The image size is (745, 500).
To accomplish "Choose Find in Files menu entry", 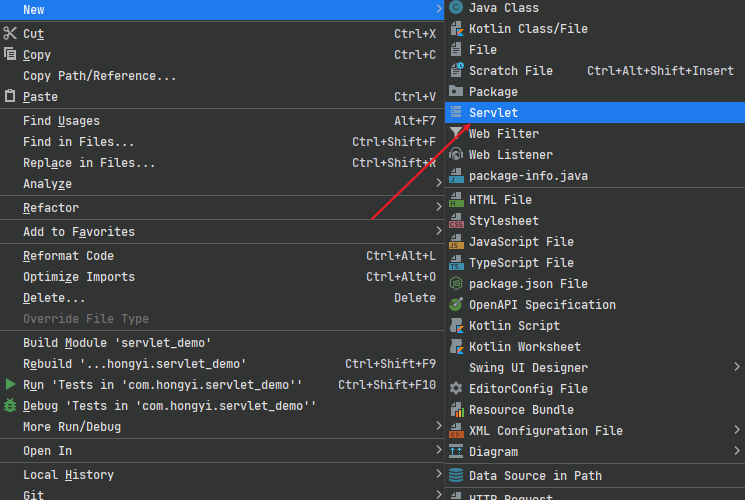I will click(78, 142).
